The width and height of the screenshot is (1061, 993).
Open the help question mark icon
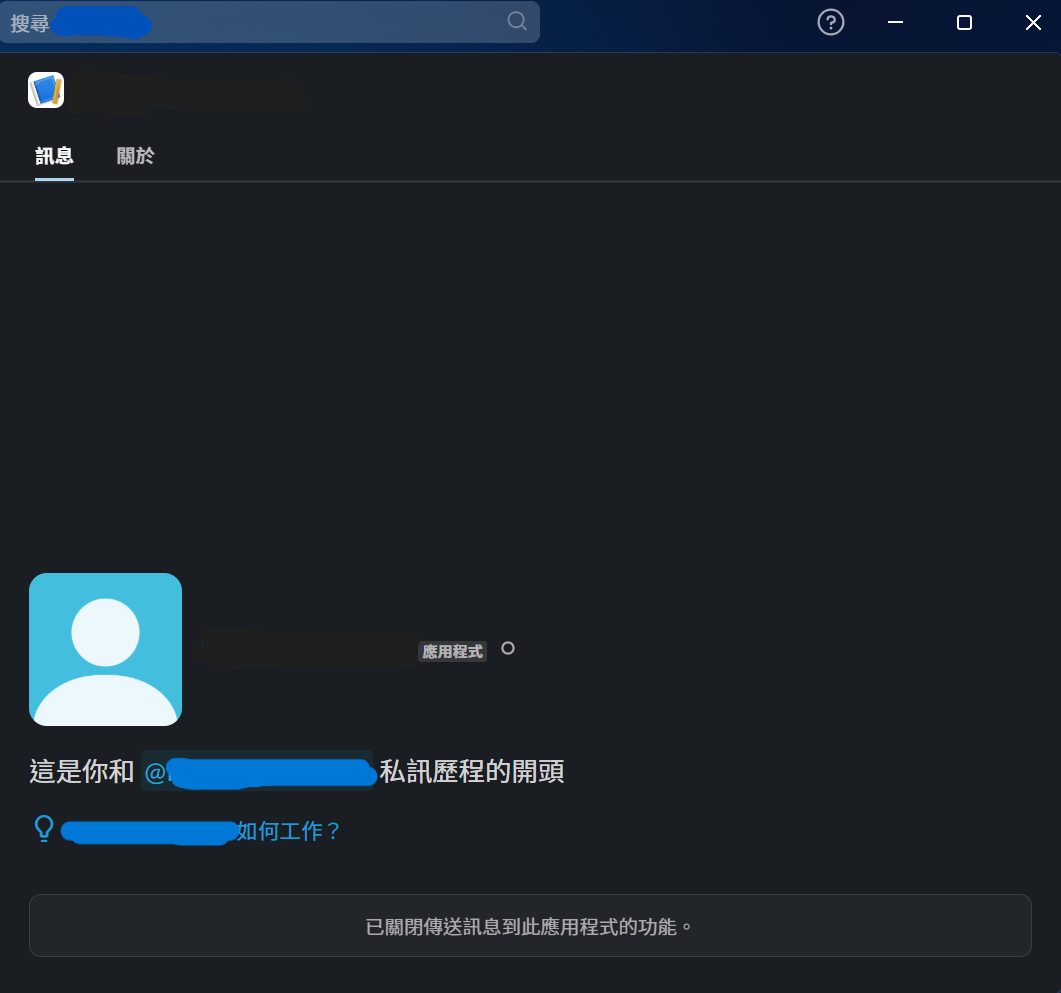coord(831,22)
